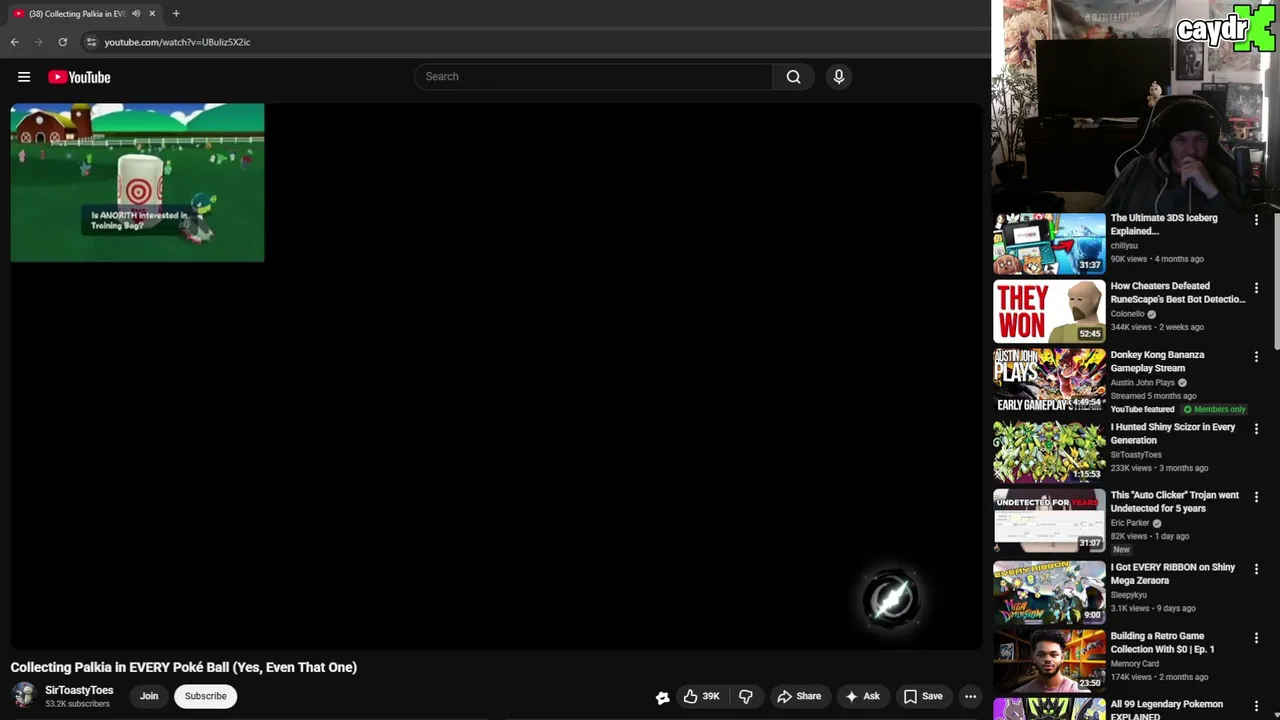Image resolution: width=1280 pixels, height=720 pixels.
Task: Open the YouTube guide hamburger menu
Action: click(24, 77)
